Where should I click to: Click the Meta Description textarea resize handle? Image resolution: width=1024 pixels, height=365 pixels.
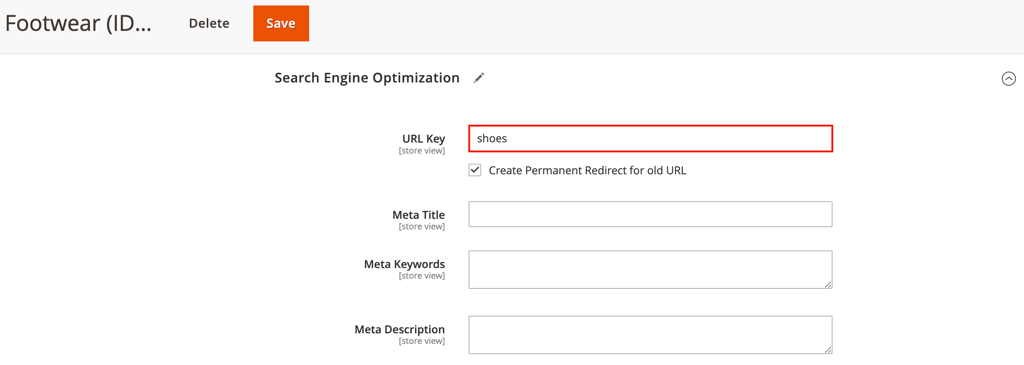click(828, 349)
